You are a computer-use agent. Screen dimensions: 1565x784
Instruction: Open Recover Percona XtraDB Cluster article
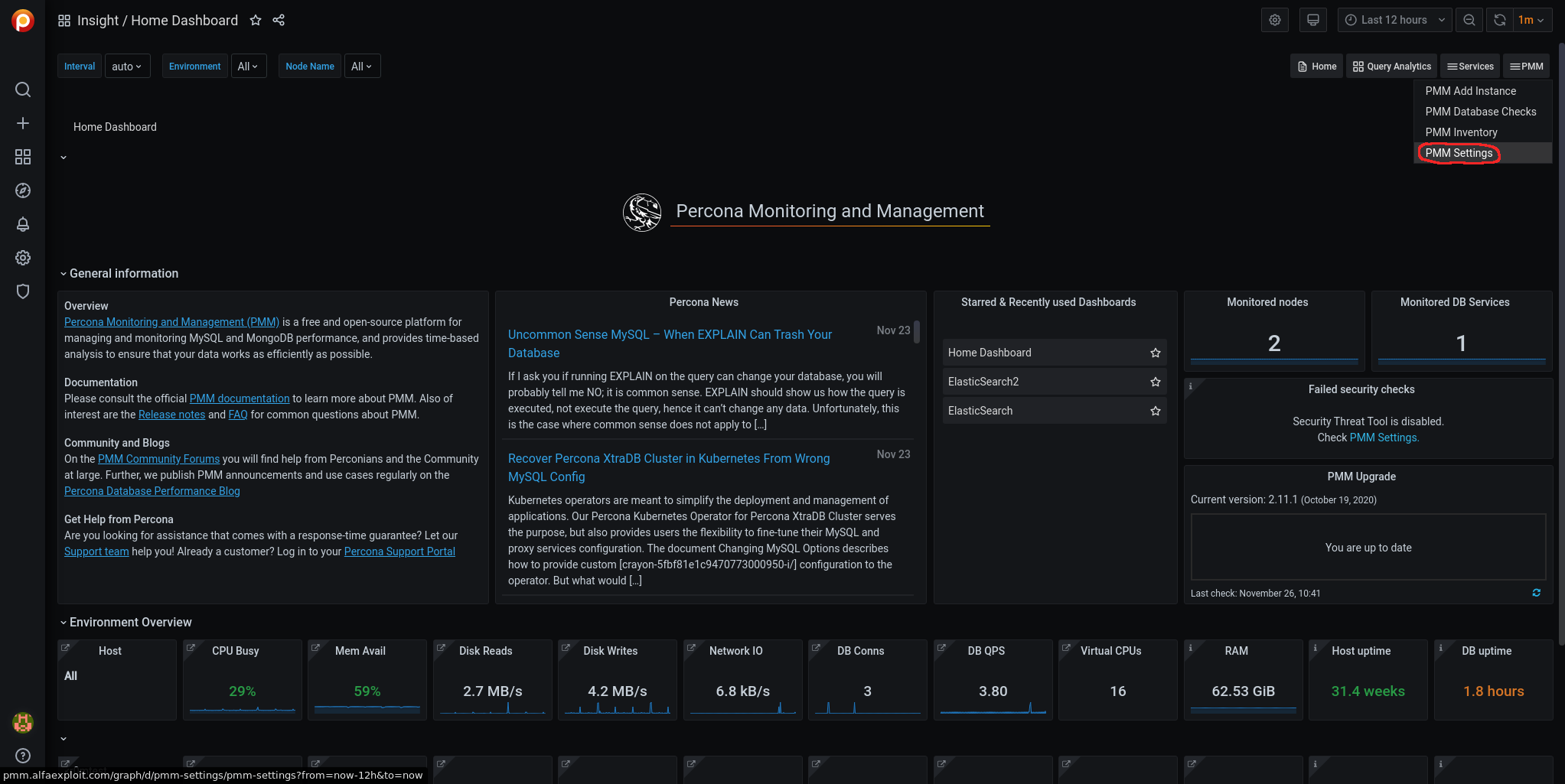[x=669, y=467]
